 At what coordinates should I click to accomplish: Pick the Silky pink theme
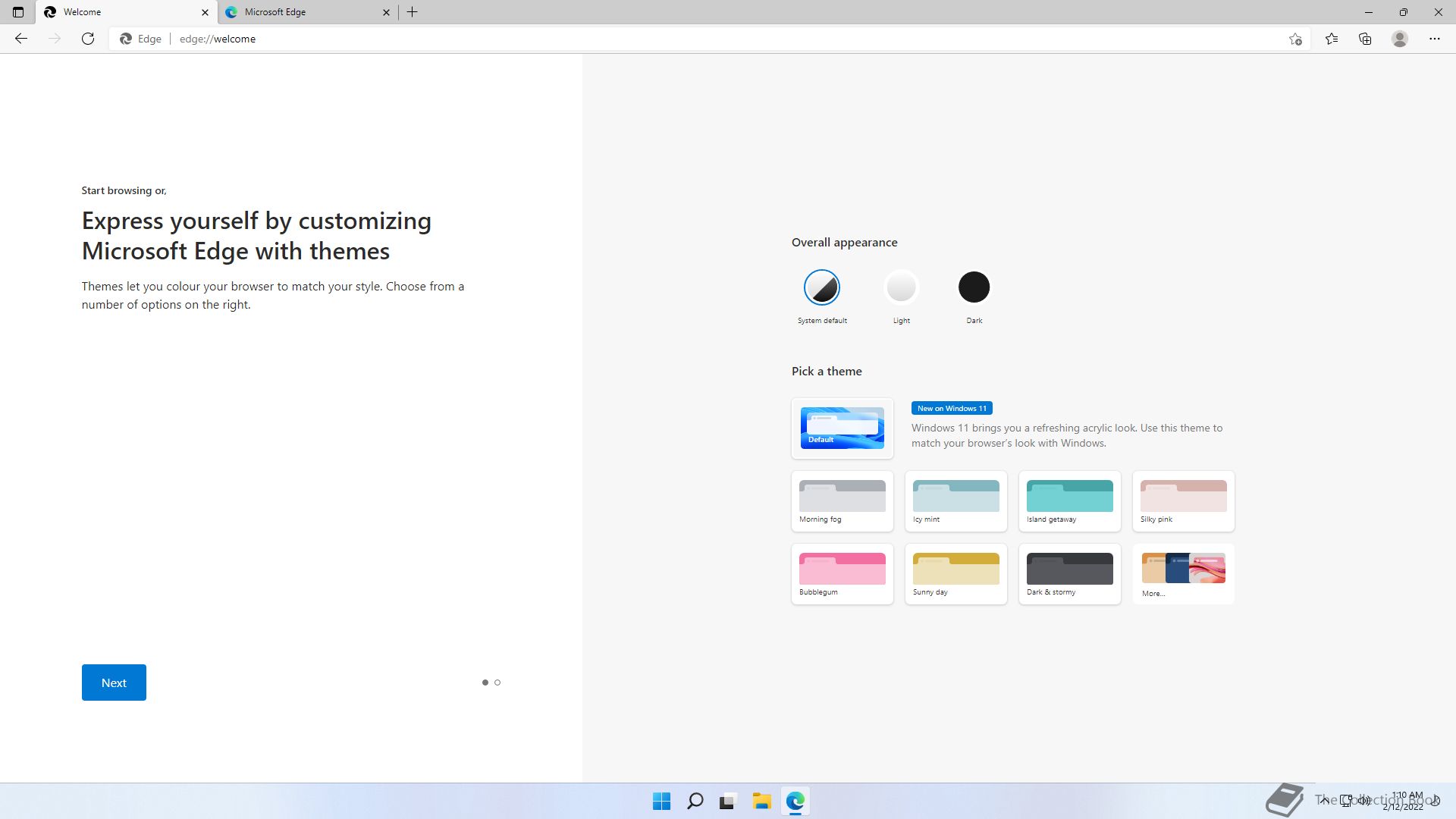coord(1184,501)
